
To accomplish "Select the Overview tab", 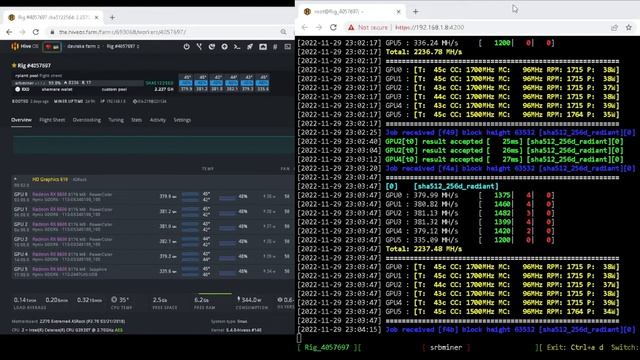I will click(x=21, y=120).
